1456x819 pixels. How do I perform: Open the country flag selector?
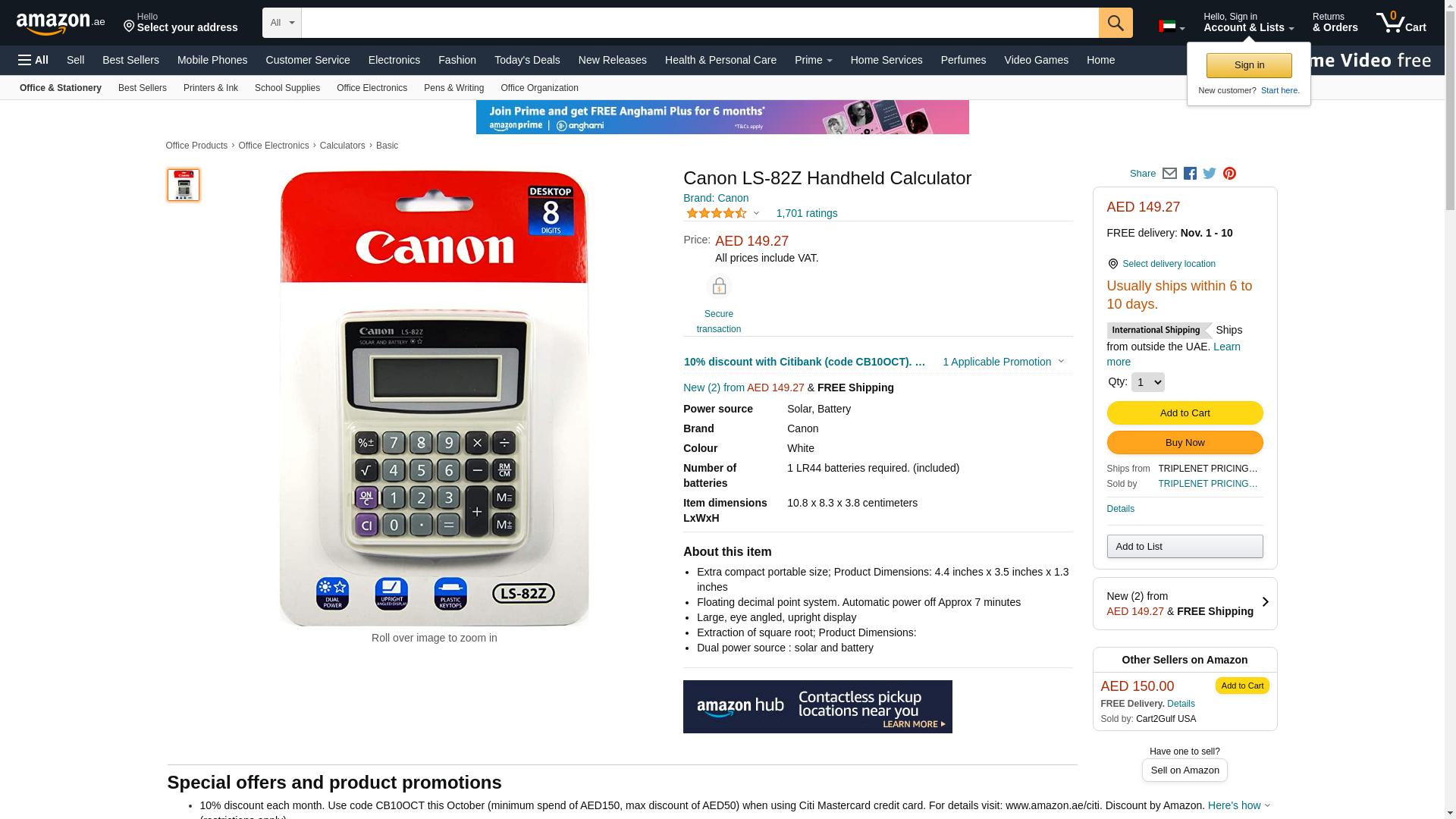(x=1172, y=27)
